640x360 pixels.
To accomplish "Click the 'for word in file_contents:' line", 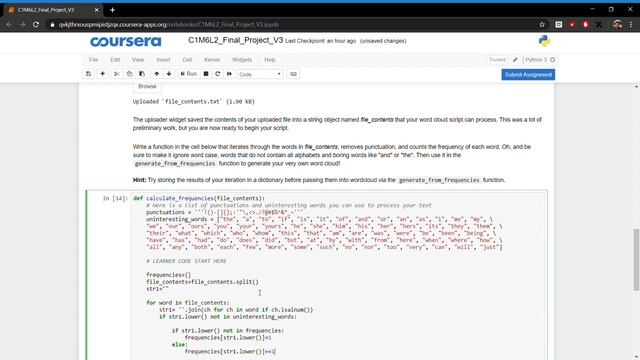I will pos(188,303).
